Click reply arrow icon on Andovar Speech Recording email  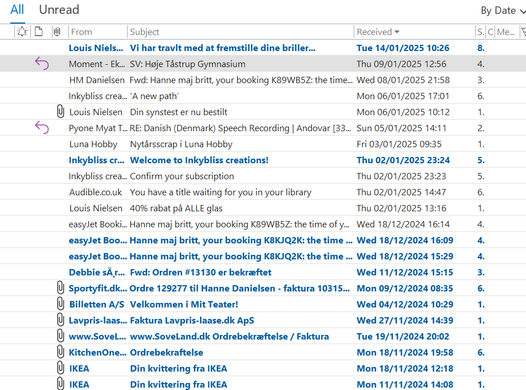point(42,128)
